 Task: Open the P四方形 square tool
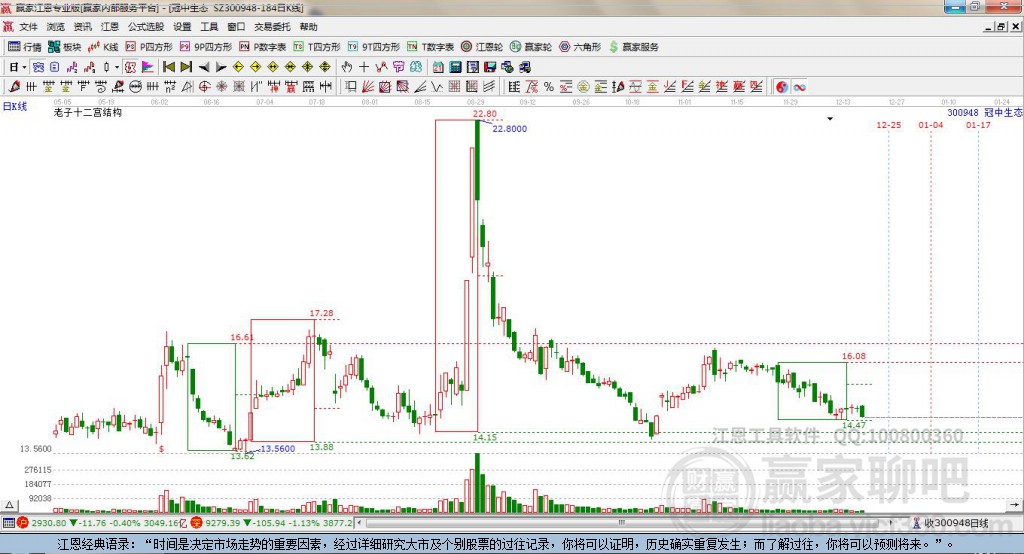pyautogui.click(x=149, y=47)
